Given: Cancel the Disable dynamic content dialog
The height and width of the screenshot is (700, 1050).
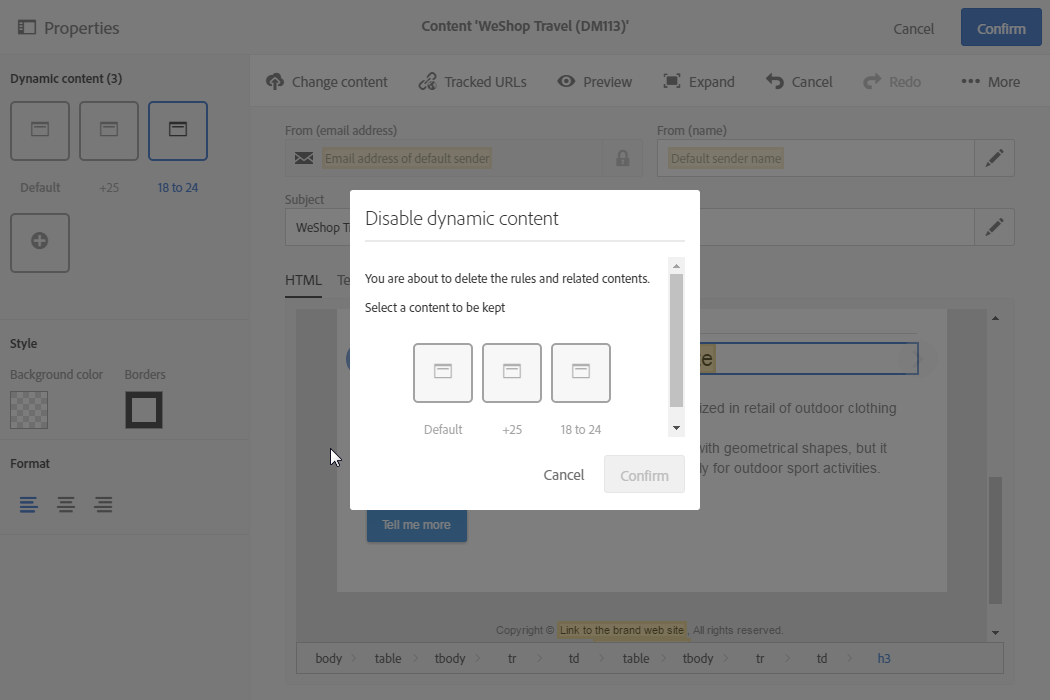Looking at the screenshot, I should tap(564, 475).
